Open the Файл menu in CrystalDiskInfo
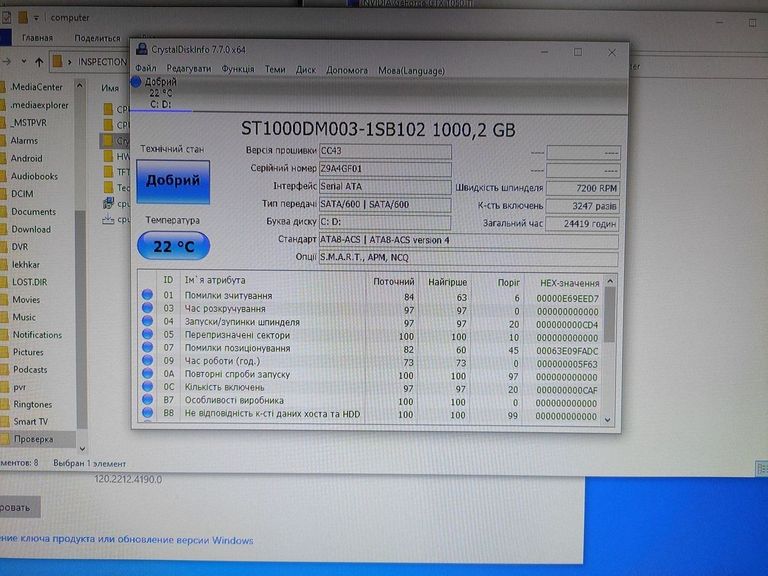Screen dimensions: 768x576 (x=145, y=69)
